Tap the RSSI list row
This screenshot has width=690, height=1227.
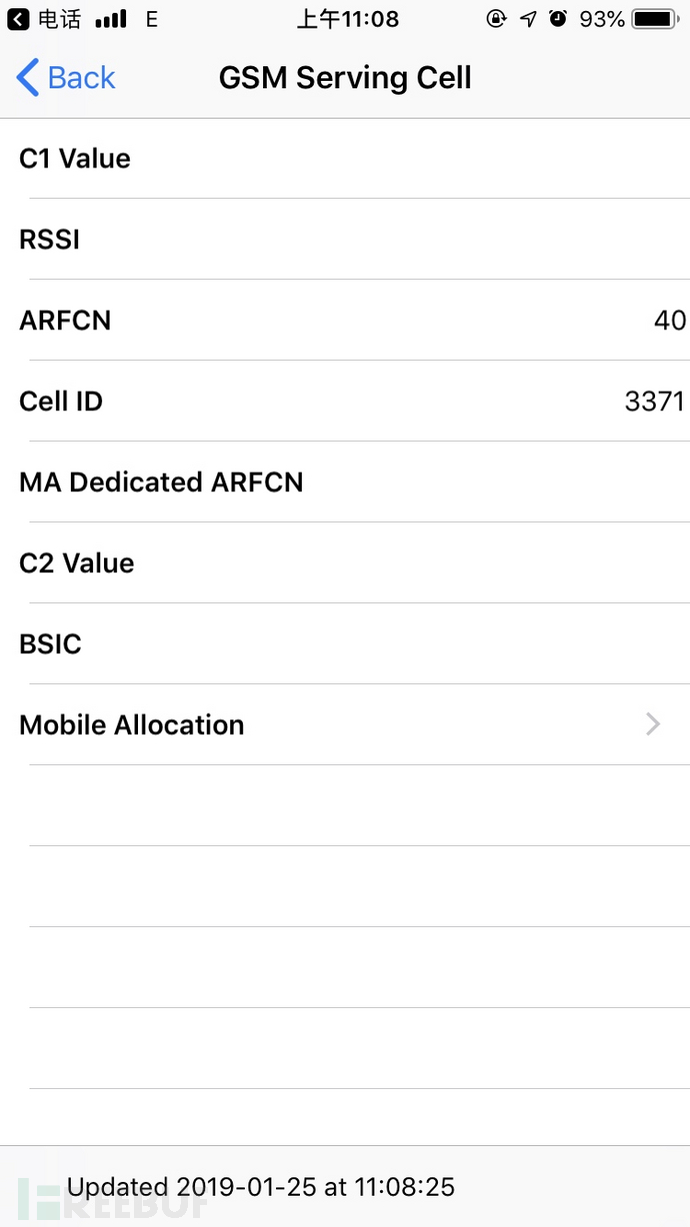(x=345, y=239)
